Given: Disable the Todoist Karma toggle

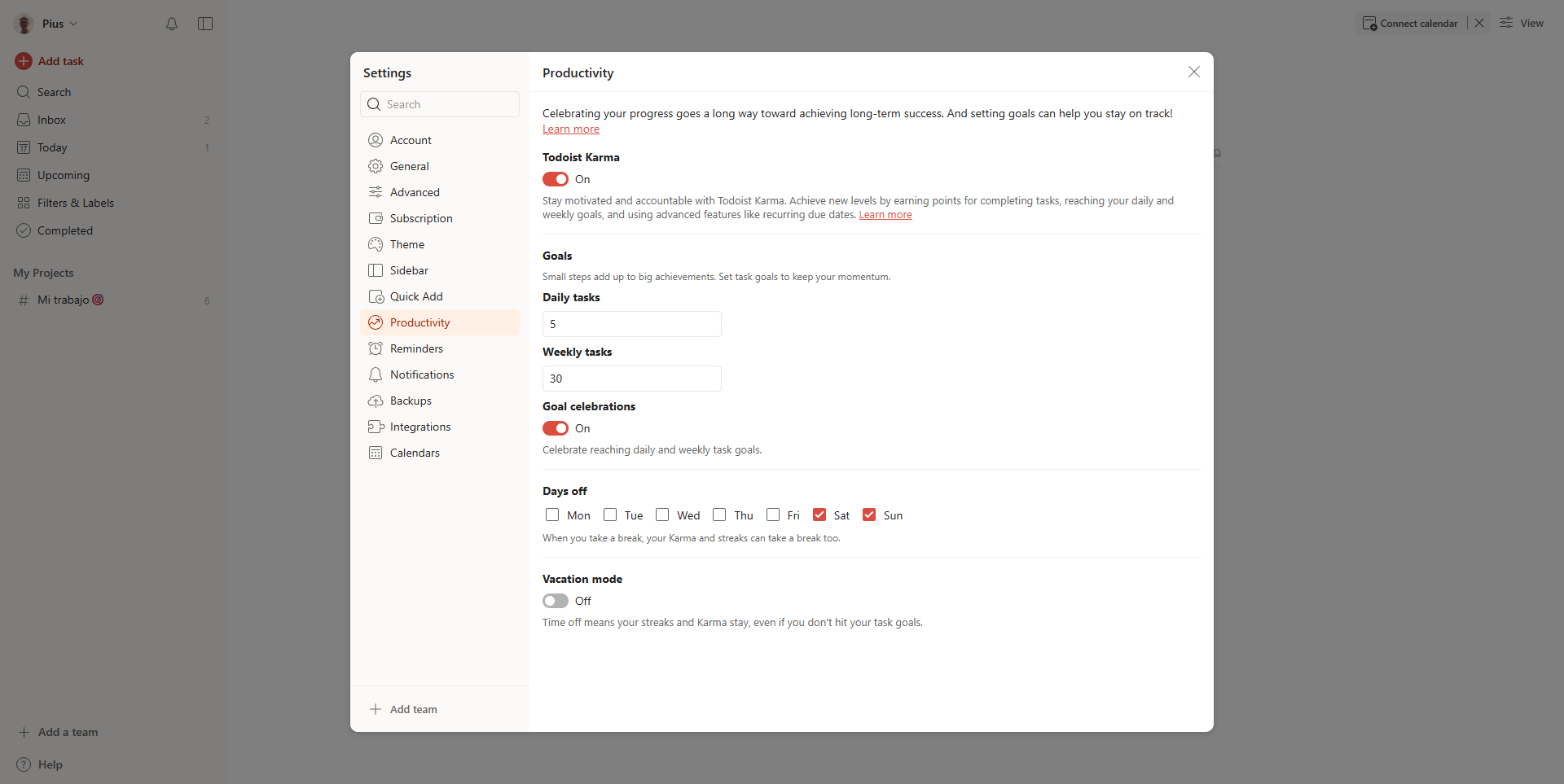Looking at the screenshot, I should (x=556, y=179).
